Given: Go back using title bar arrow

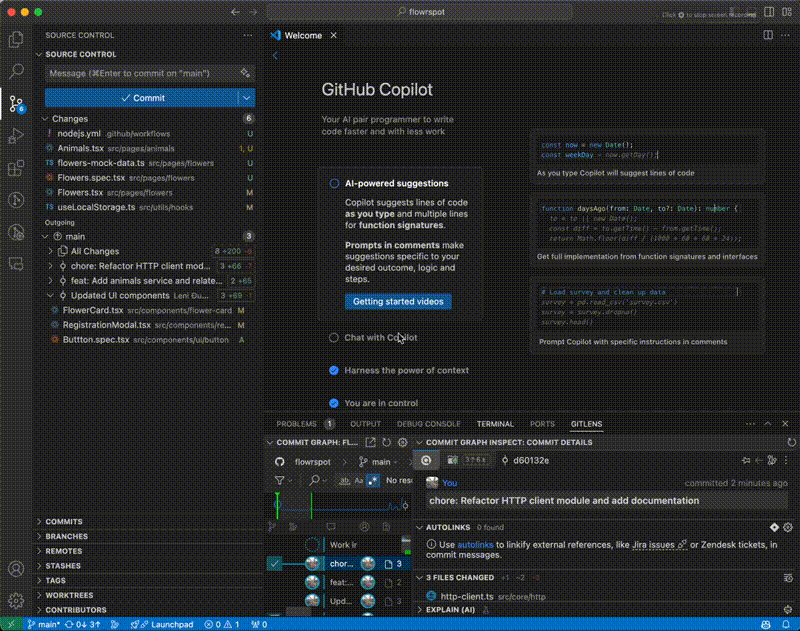Looking at the screenshot, I should pyautogui.click(x=235, y=12).
